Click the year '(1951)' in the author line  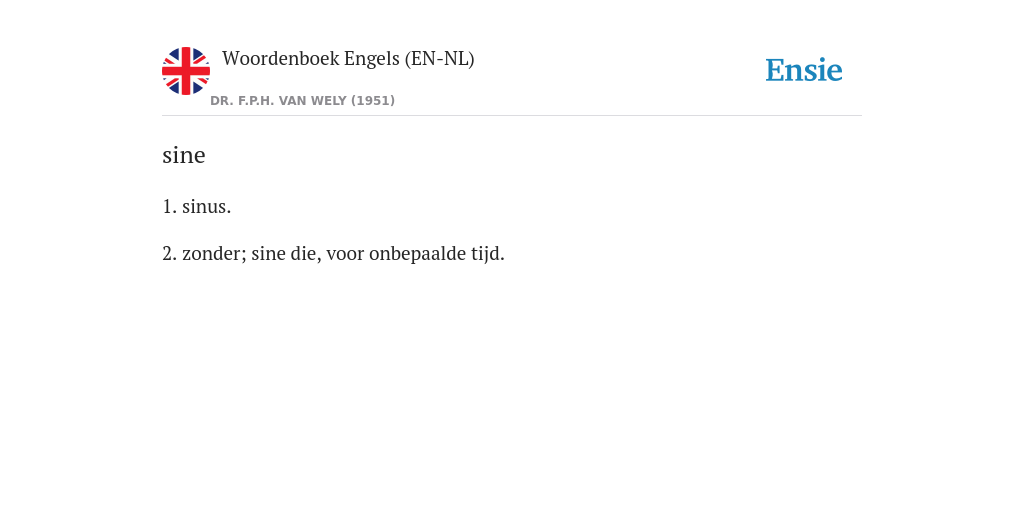click(x=373, y=101)
